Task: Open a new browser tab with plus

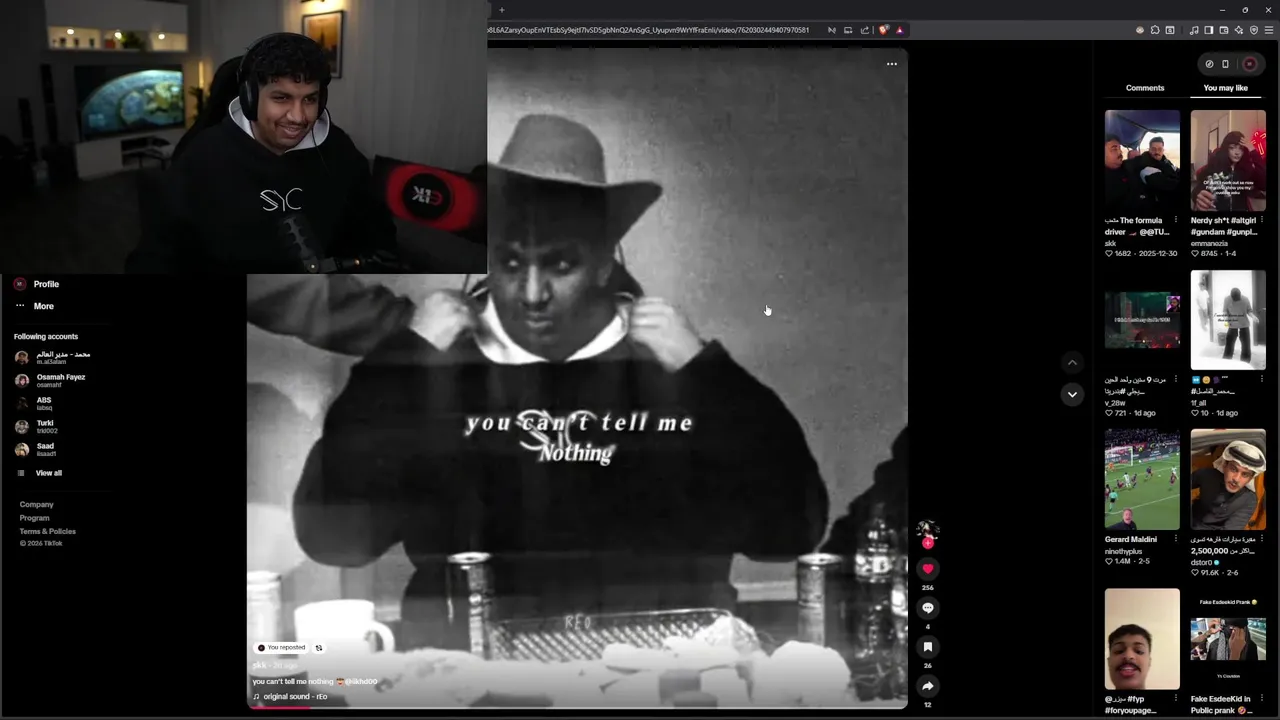Action: pyautogui.click(x=502, y=10)
